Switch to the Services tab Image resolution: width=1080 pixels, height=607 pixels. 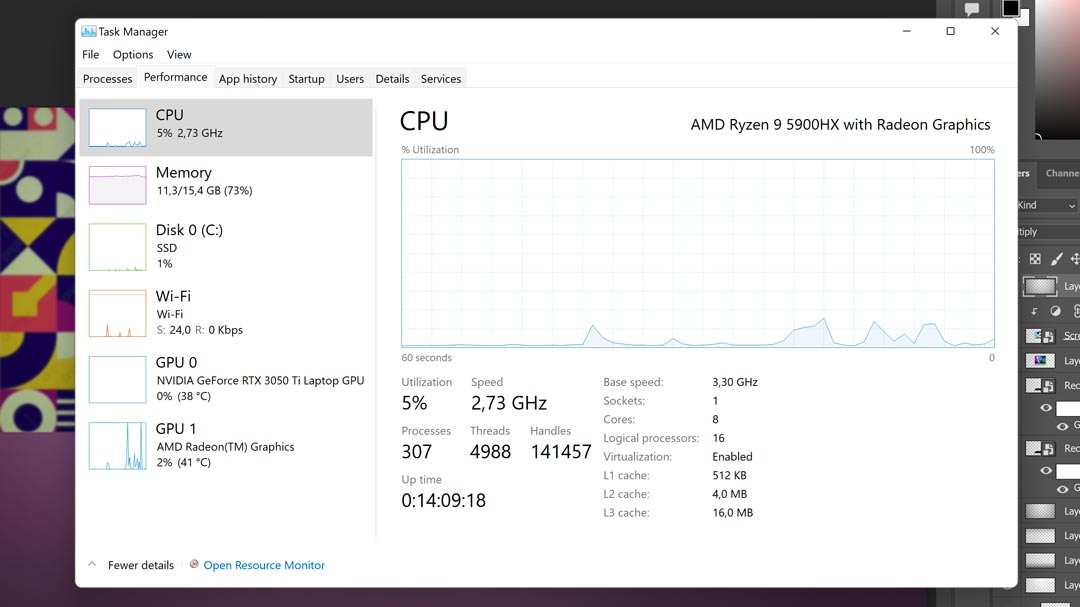coord(440,79)
